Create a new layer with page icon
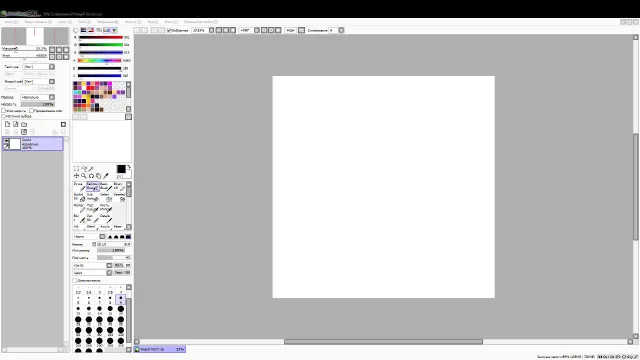The width and height of the screenshot is (640, 360). (7, 124)
